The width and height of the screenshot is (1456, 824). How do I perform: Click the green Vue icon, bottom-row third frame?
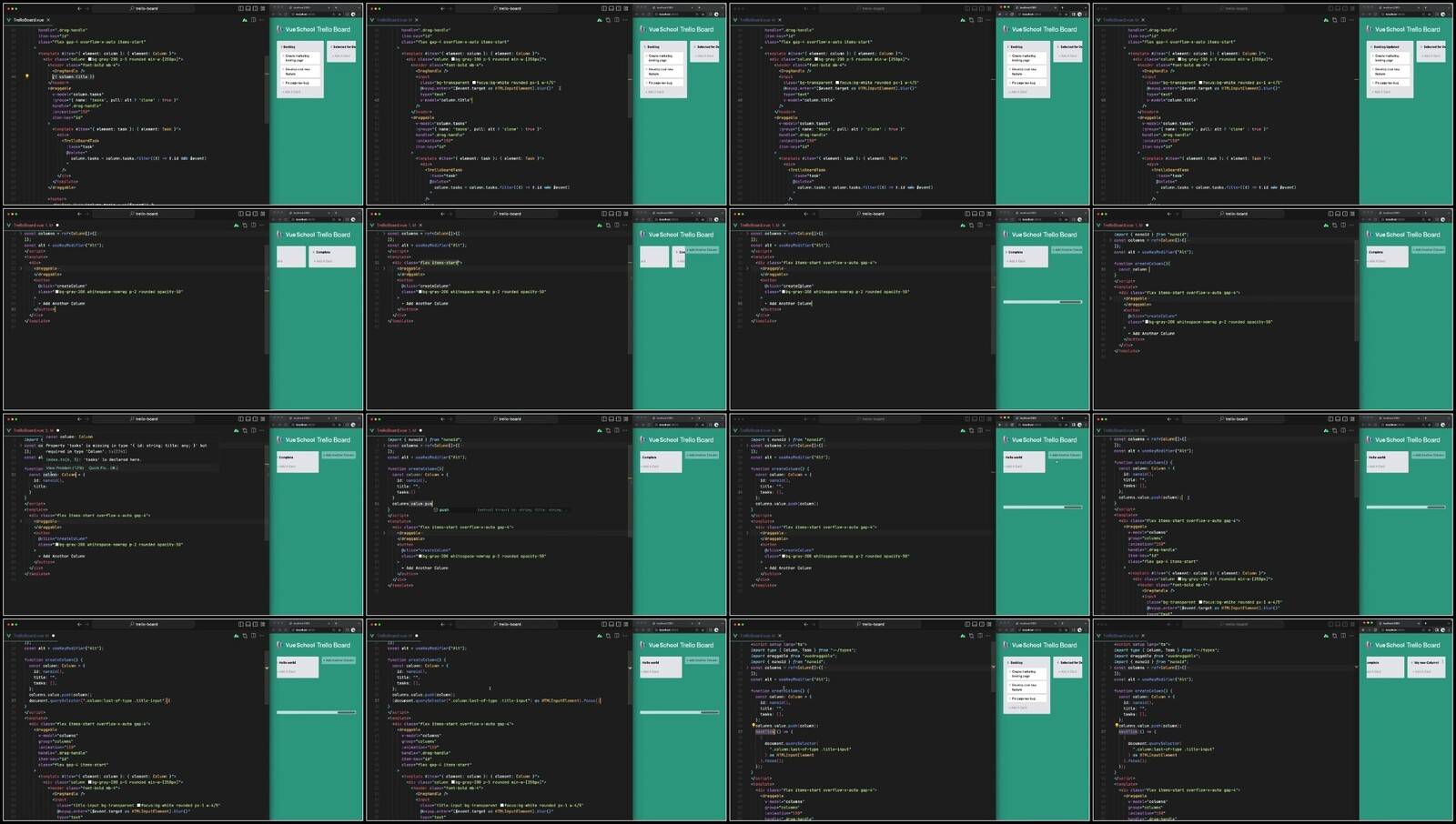click(x=735, y=636)
